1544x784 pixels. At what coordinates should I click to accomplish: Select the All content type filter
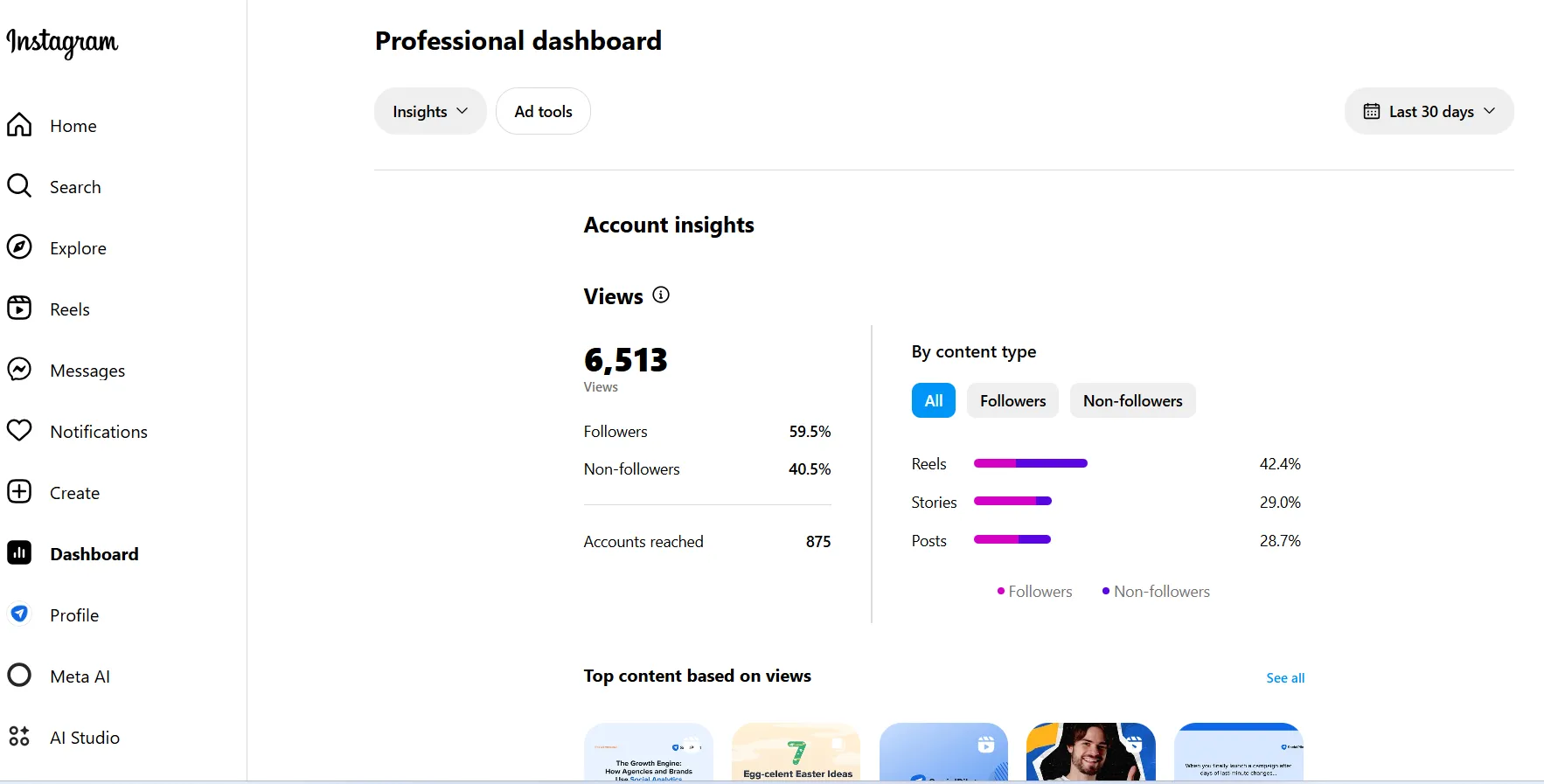pyautogui.click(x=934, y=400)
